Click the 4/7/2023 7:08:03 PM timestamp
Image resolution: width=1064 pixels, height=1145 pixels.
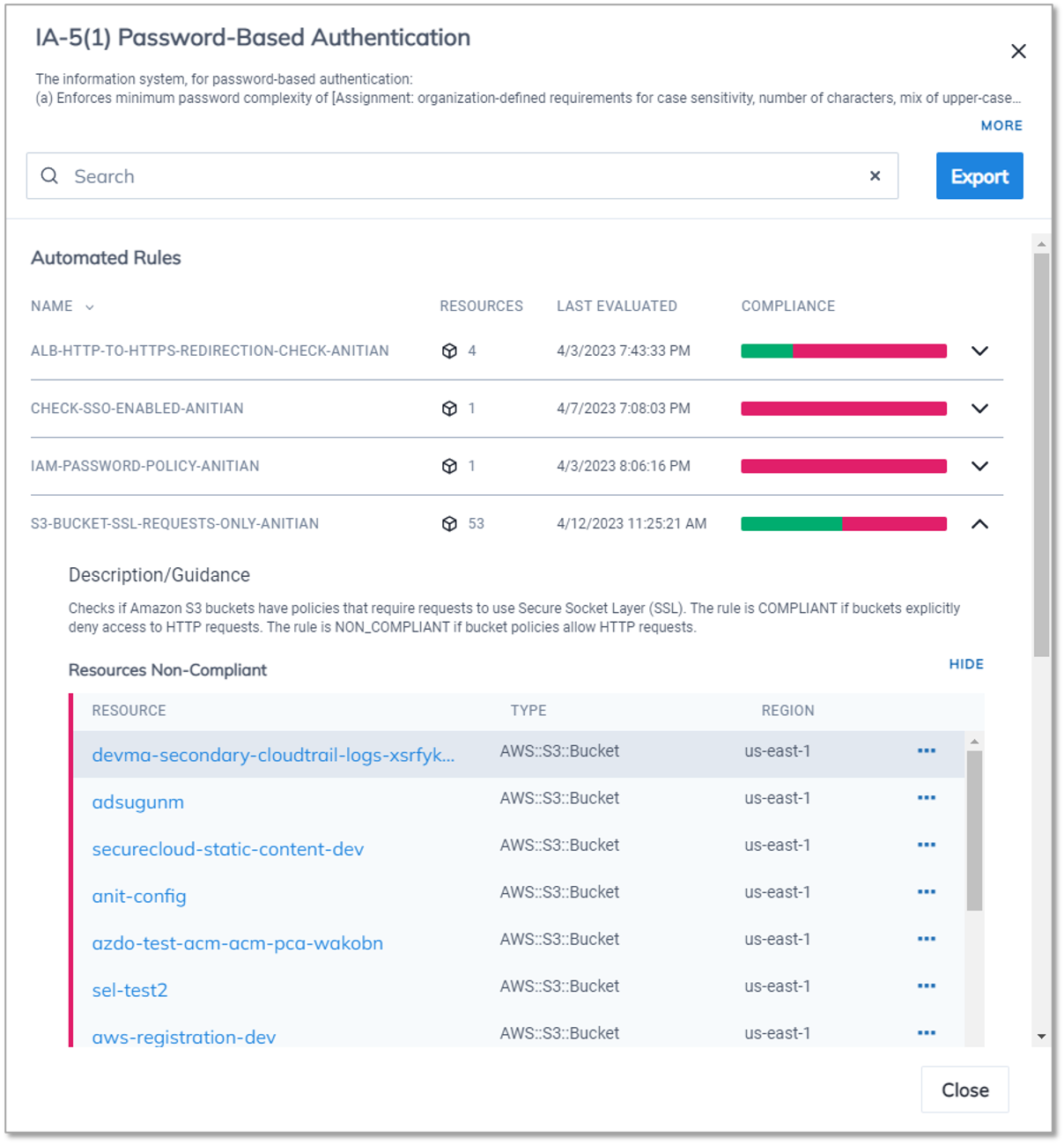pyautogui.click(x=624, y=409)
